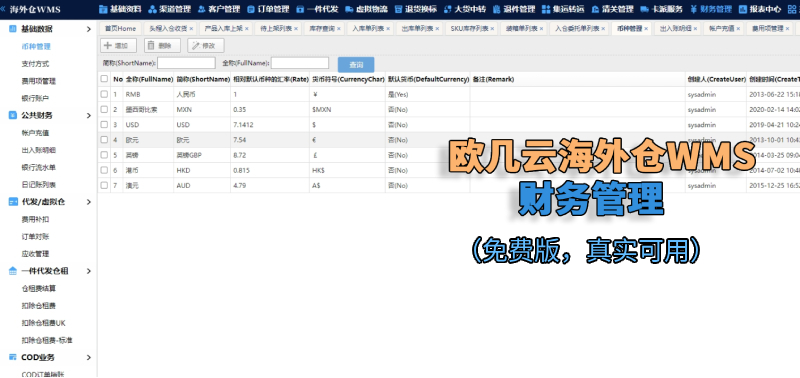Open the 大货中转 menu icon
Viewport: 800px width, 378px height.
tap(448, 9)
